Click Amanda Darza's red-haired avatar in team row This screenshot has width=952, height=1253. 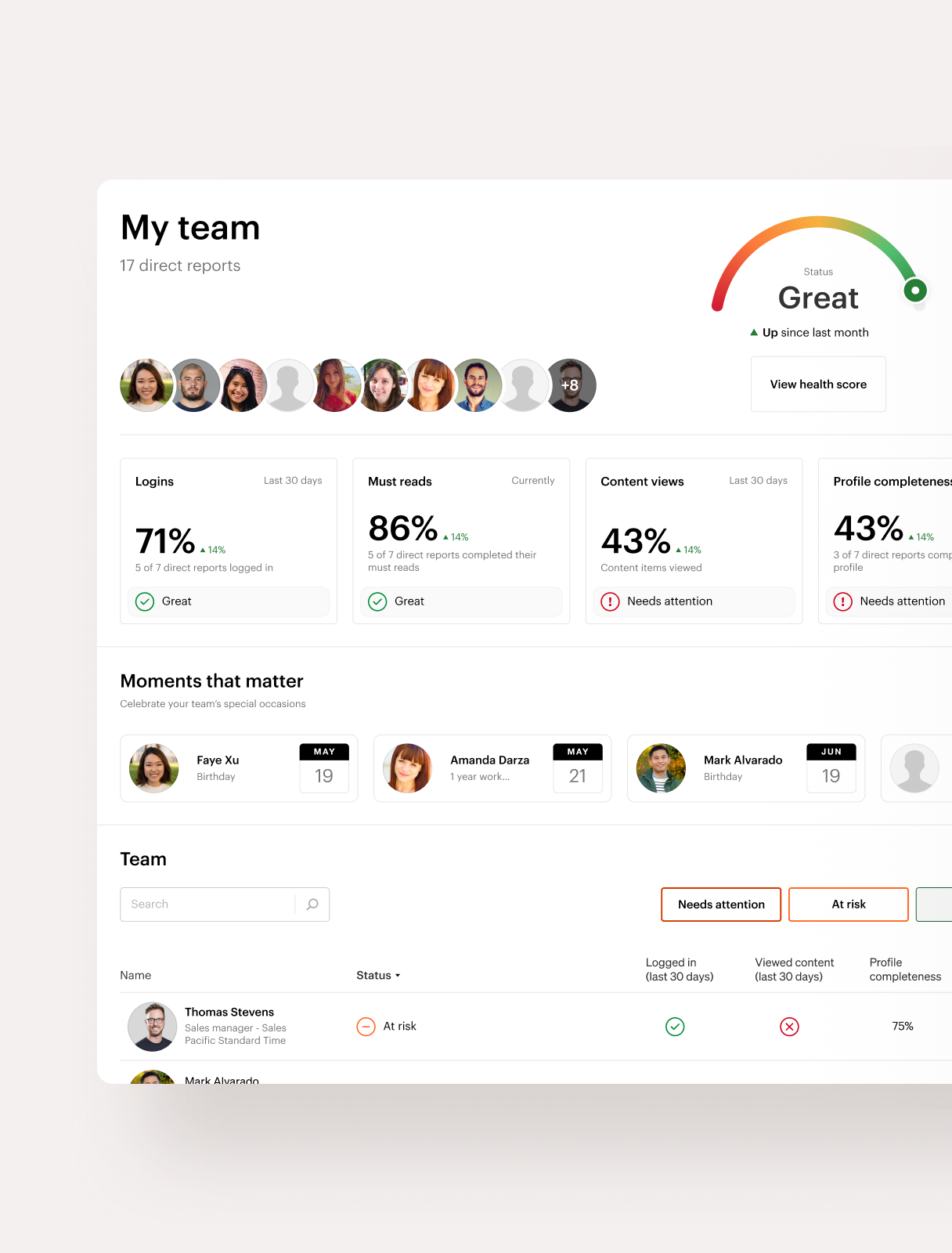coord(429,385)
